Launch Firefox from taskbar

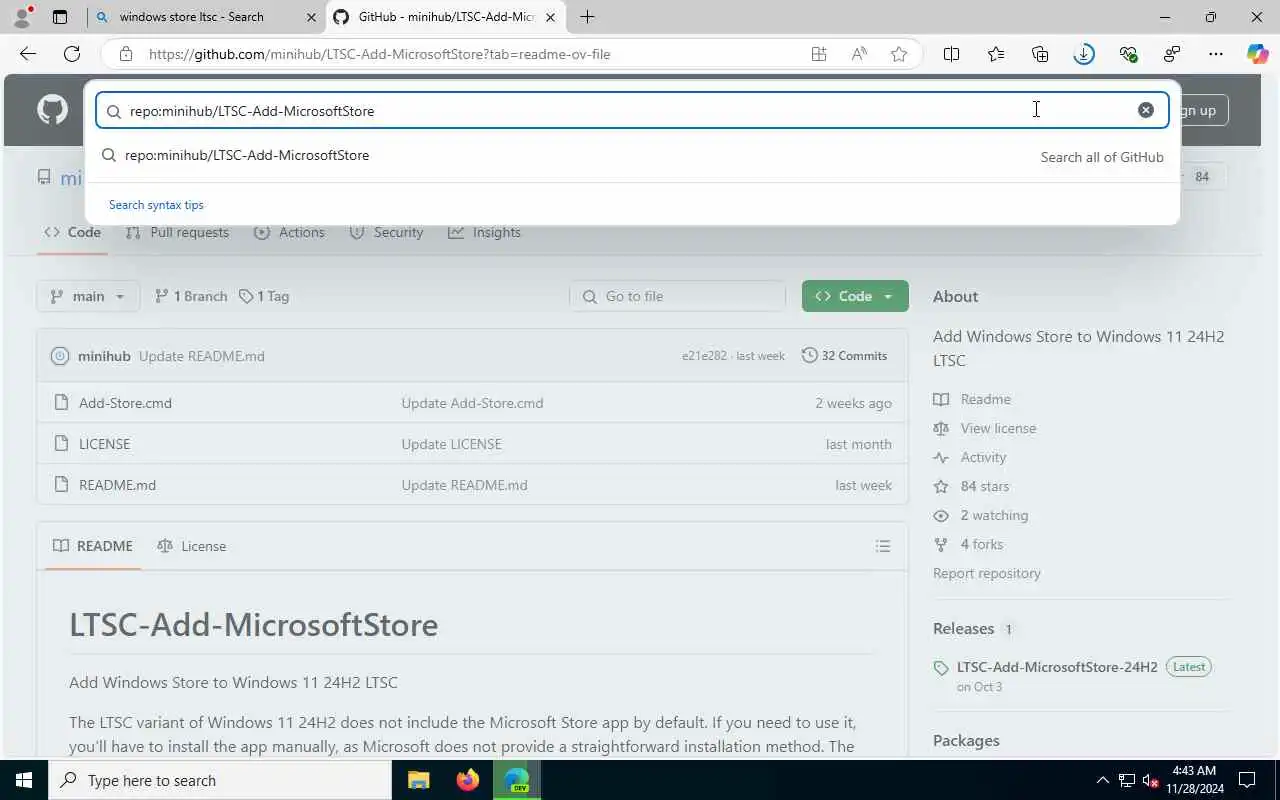467,780
